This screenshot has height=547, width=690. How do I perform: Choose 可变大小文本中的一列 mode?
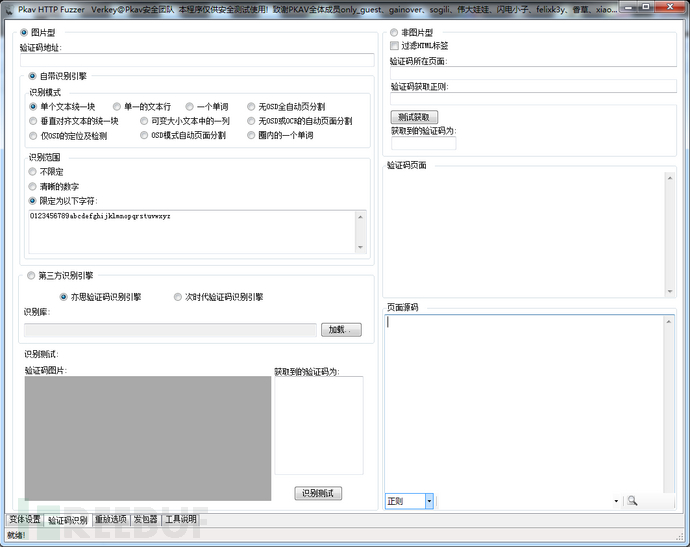[x=144, y=121]
